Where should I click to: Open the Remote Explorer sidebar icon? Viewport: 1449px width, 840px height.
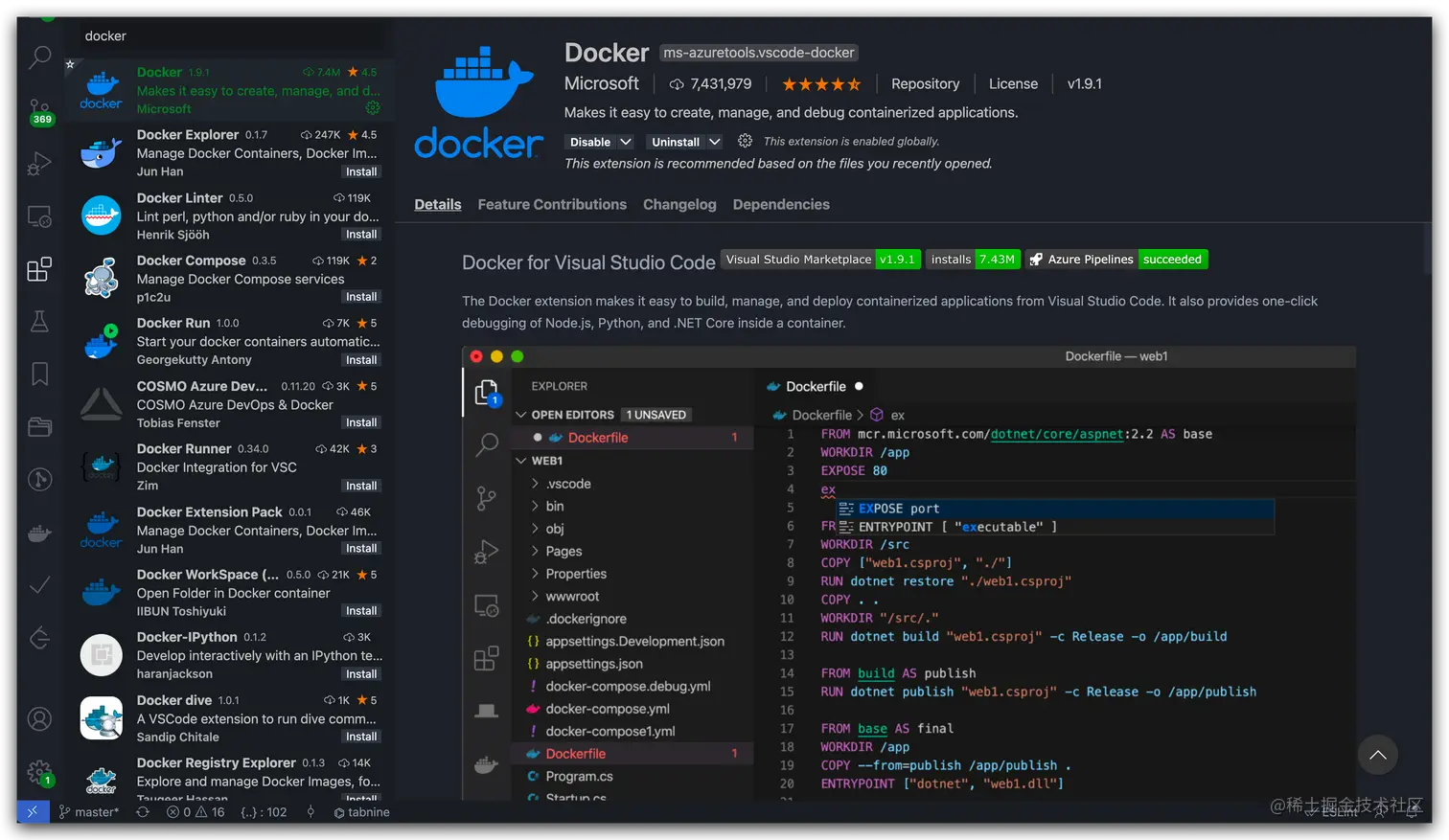(38, 217)
